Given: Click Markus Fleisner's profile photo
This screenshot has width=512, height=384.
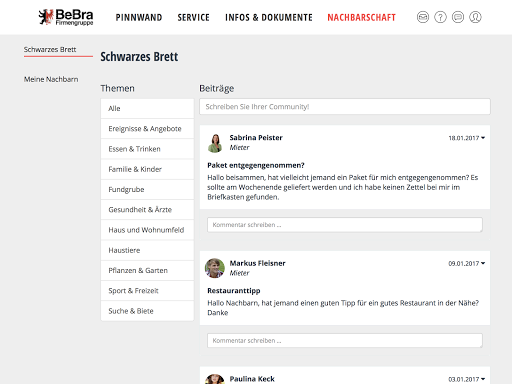Looking at the screenshot, I should 215,268.
